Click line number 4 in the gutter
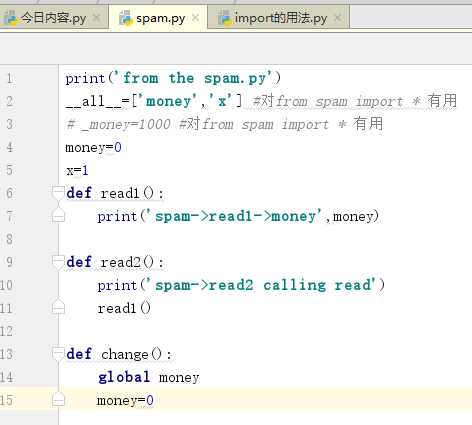Screen dimensions: 472x425 point(9,147)
